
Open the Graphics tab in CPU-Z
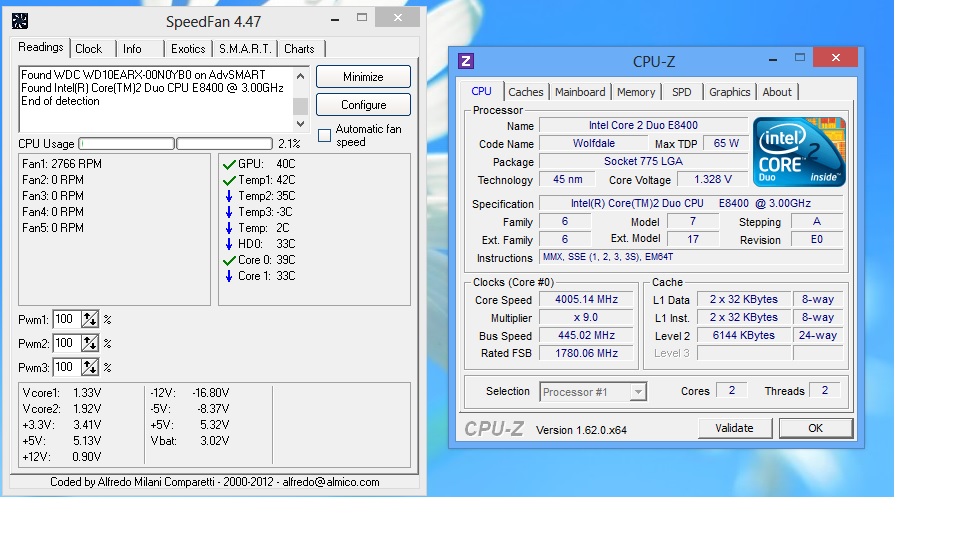730,92
